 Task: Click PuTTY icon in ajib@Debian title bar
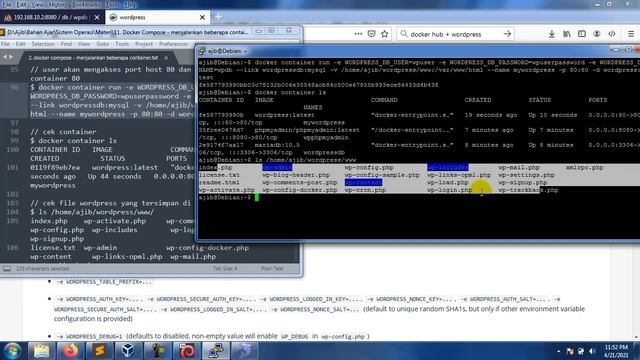click(202, 51)
